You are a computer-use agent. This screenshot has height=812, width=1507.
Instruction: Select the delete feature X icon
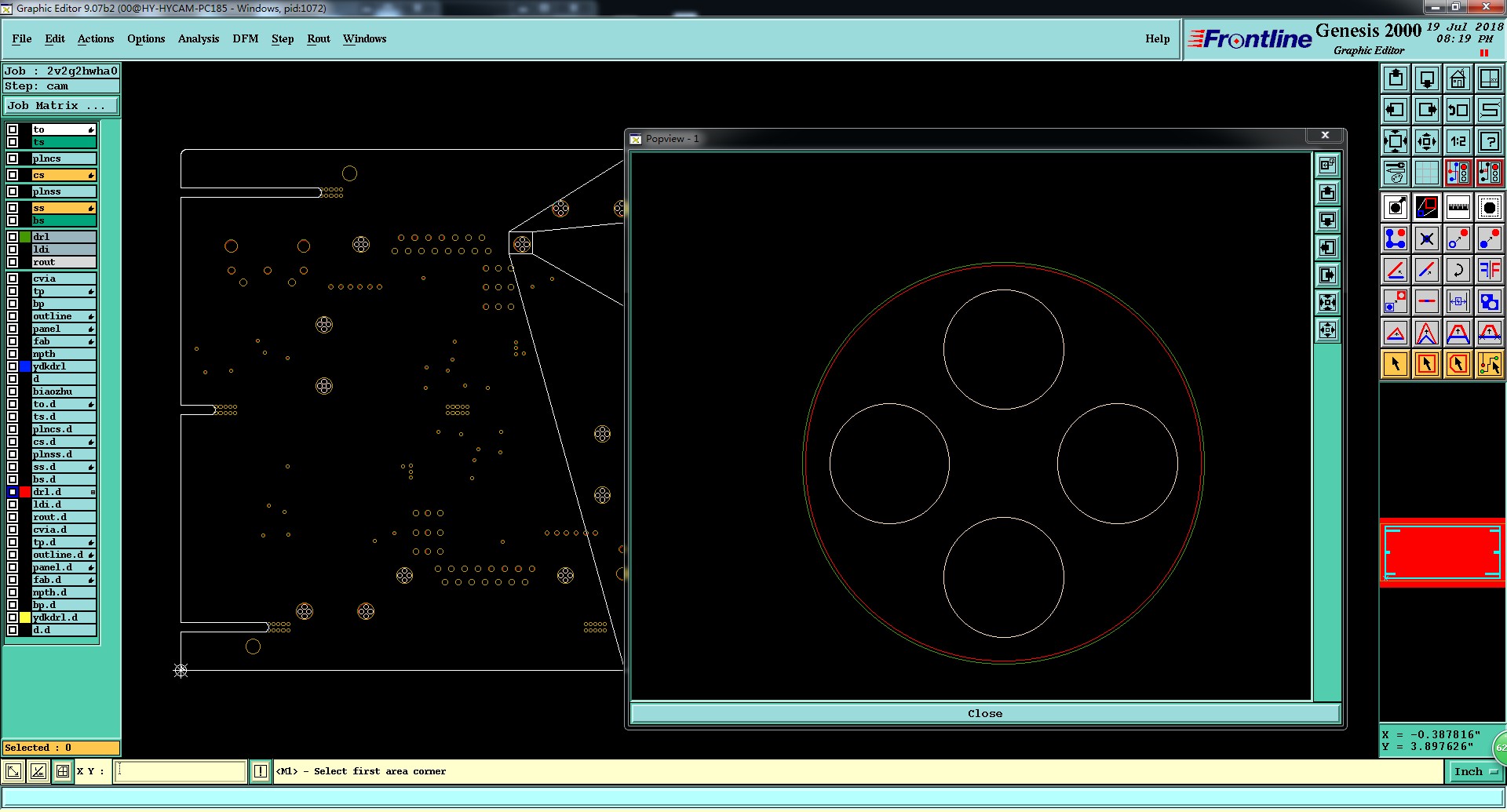tap(1427, 239)
